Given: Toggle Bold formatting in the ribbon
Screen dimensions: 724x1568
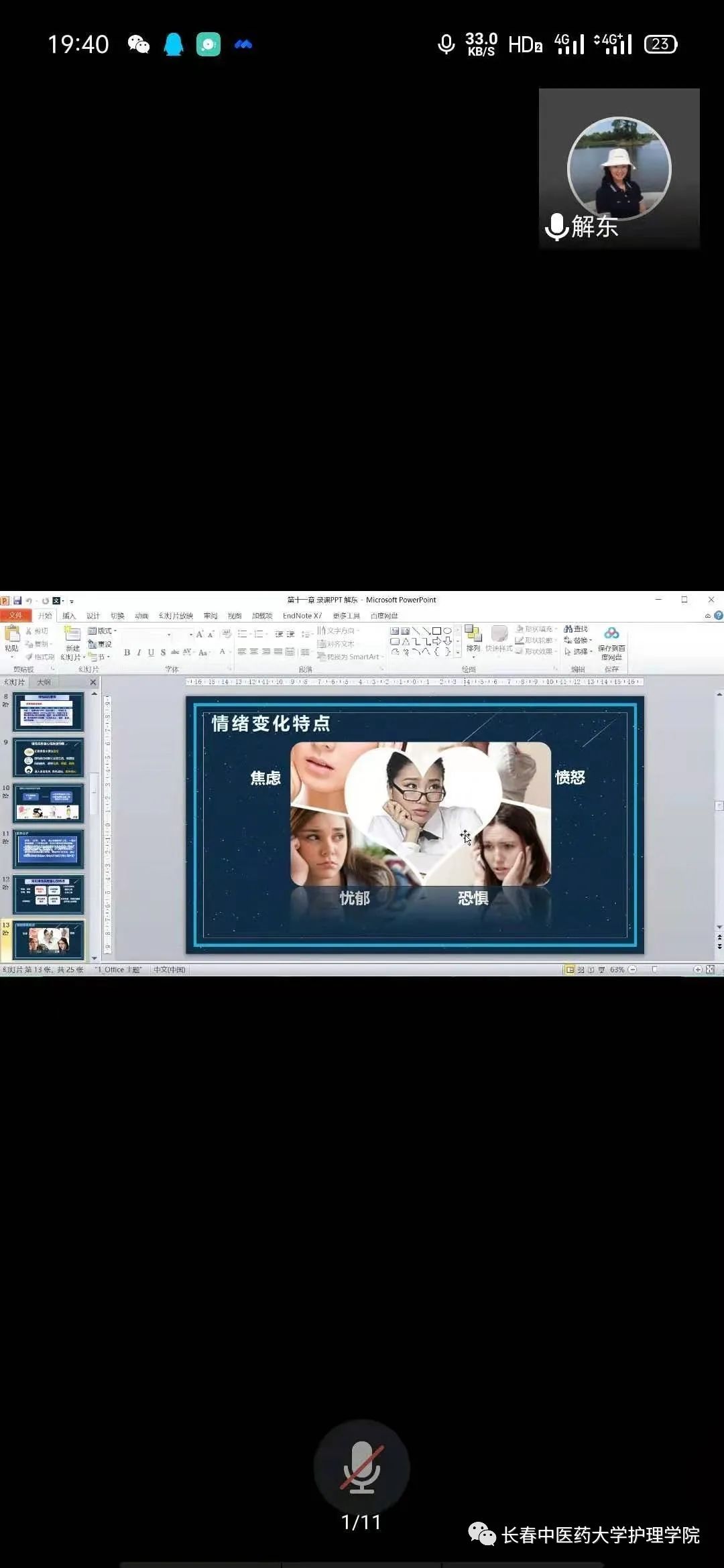Looking at the screenshot, I should 127,653.
